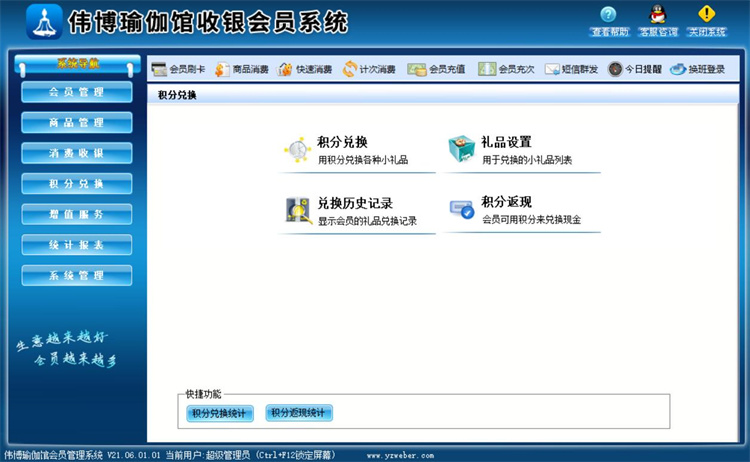Click the 快速消费 toolbar label
Viewport: 750px width, 462px height.
[x=314, y=69]
